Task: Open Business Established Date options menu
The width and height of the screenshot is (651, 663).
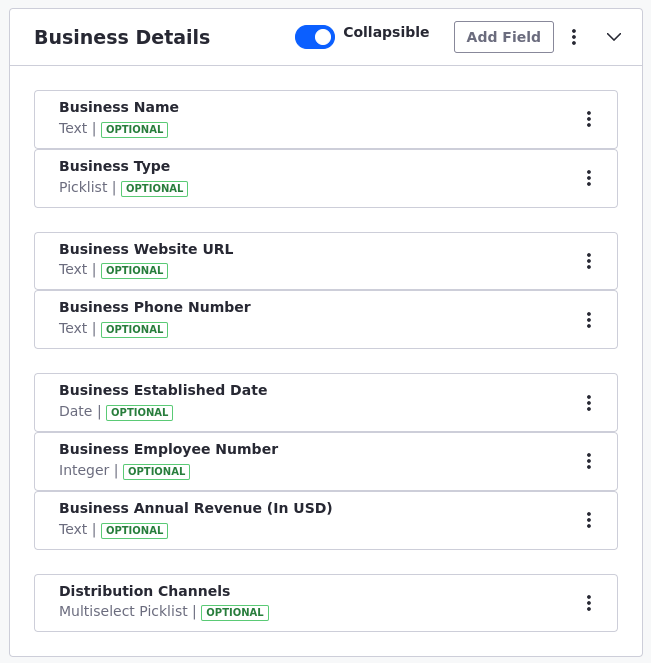Action: pyautogui.click(x=588, y=403)
